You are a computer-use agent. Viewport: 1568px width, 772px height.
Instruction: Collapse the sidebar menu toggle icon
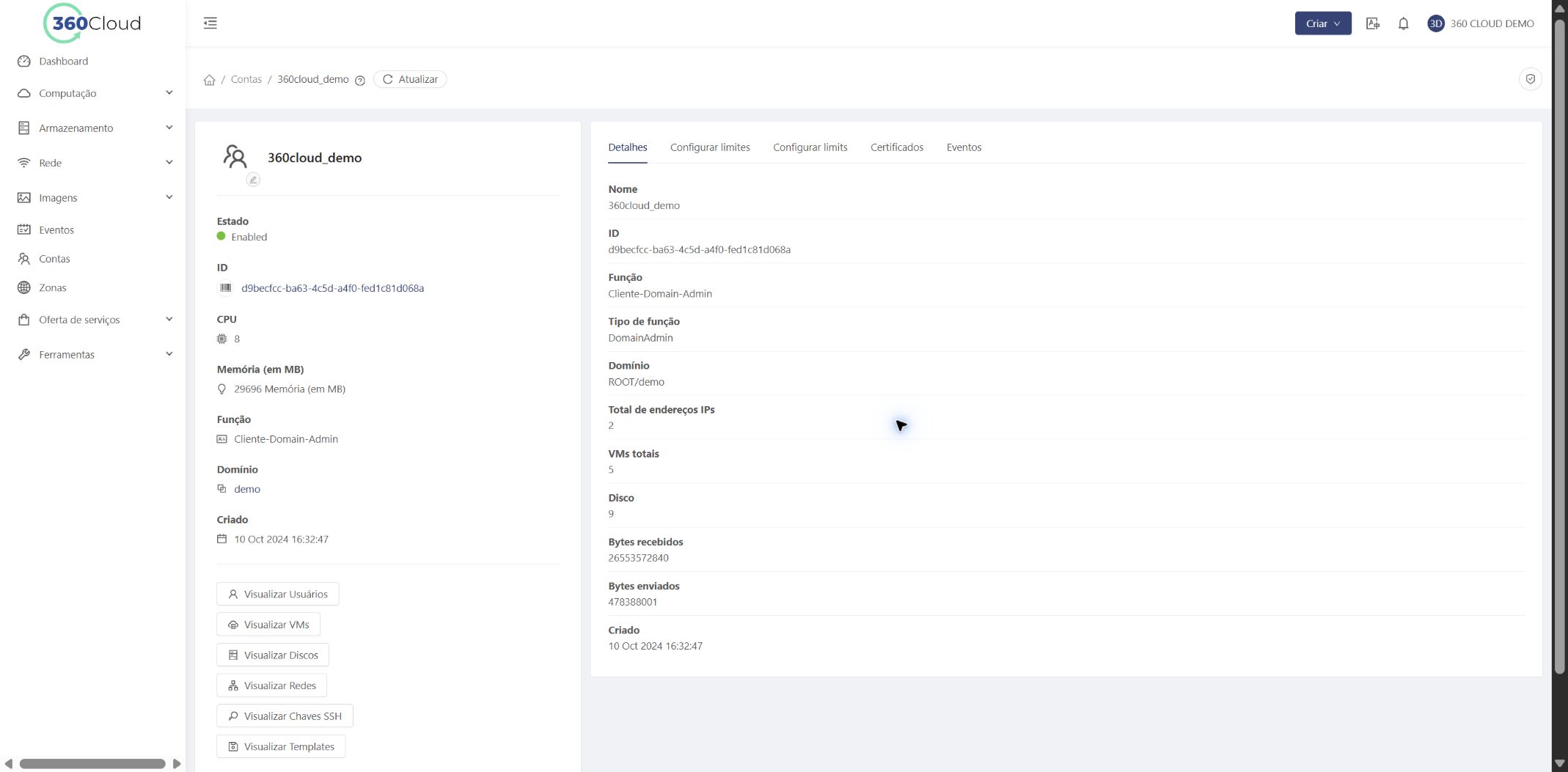click(210, 23)
